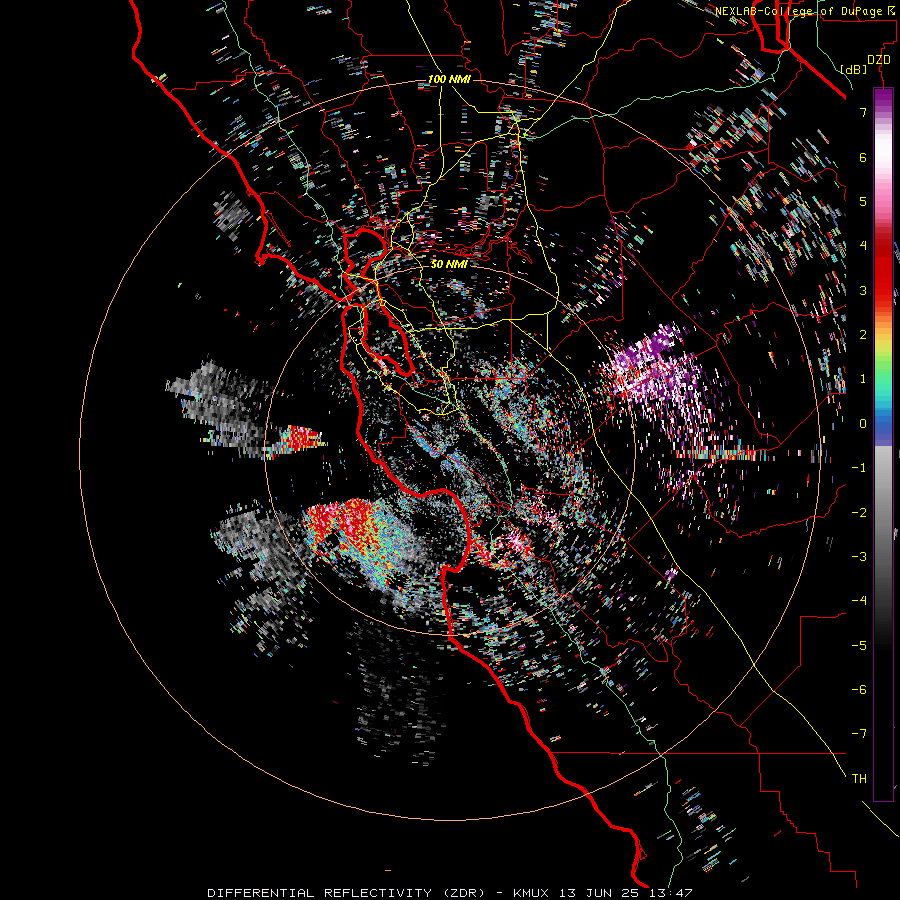This screenshot has width=900, height=900.
Task: Click the "-6" tick on the scale
Action: point(859,690)
